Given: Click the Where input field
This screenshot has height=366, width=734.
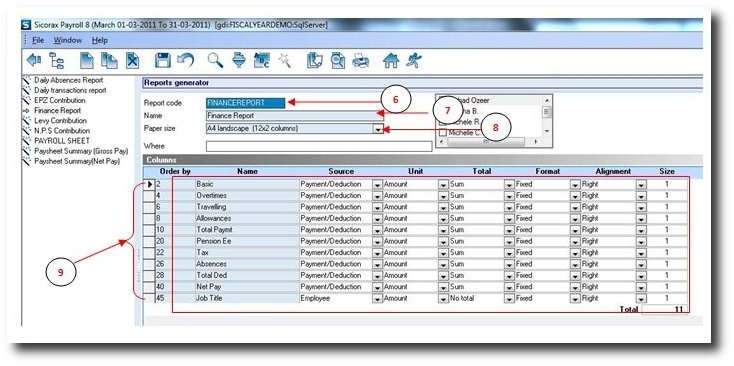Looking at the screenshot, I should (319, 146).
